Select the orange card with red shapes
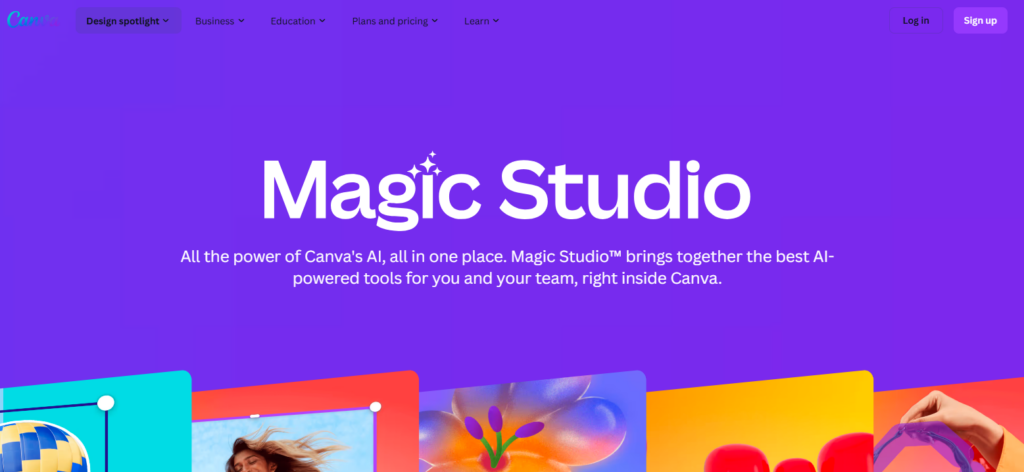The height and width of the screenshot is (472, 1024). [760, 421]
